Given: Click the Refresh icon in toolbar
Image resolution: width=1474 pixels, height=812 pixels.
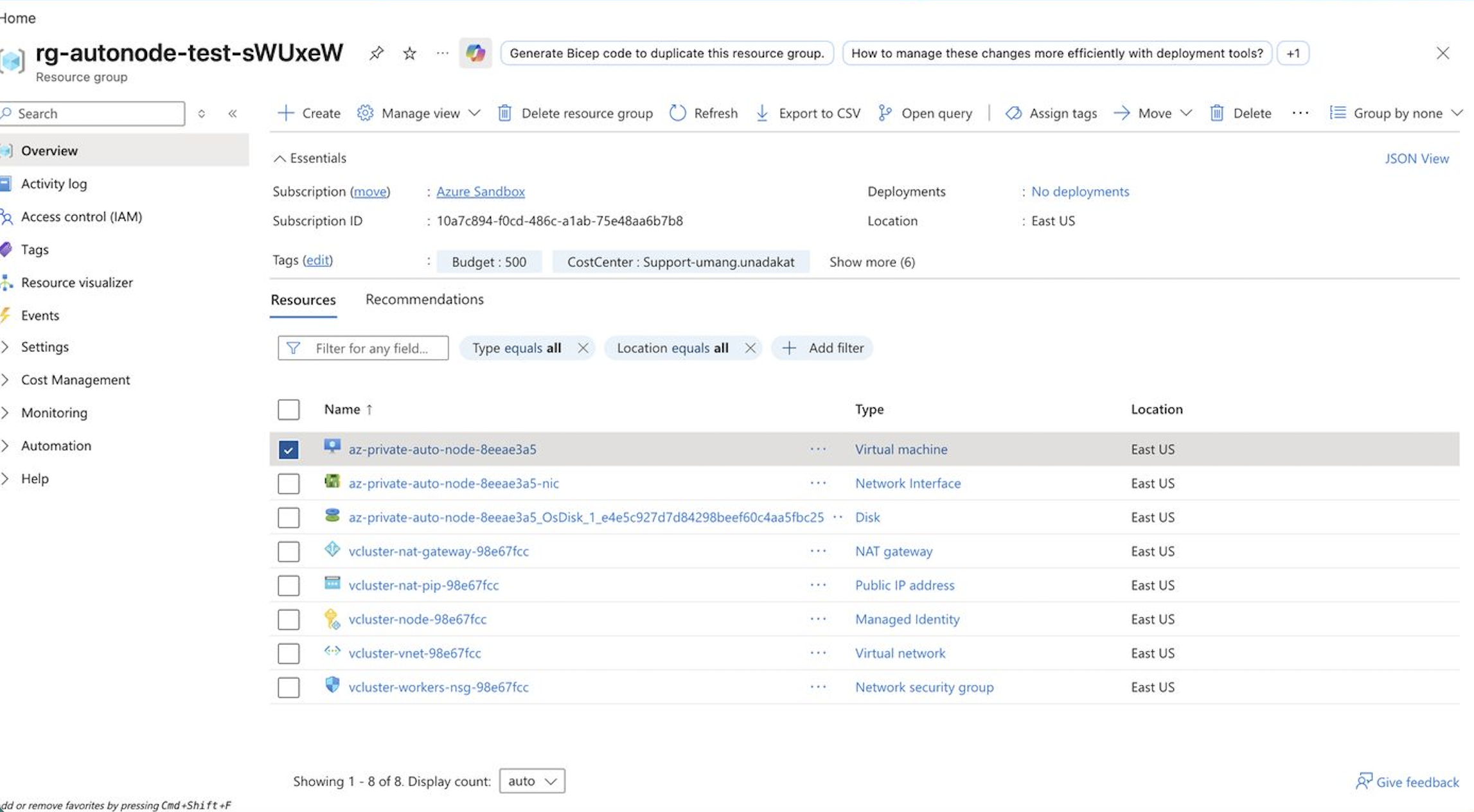Looking at the screenshot, I should 677,113.
